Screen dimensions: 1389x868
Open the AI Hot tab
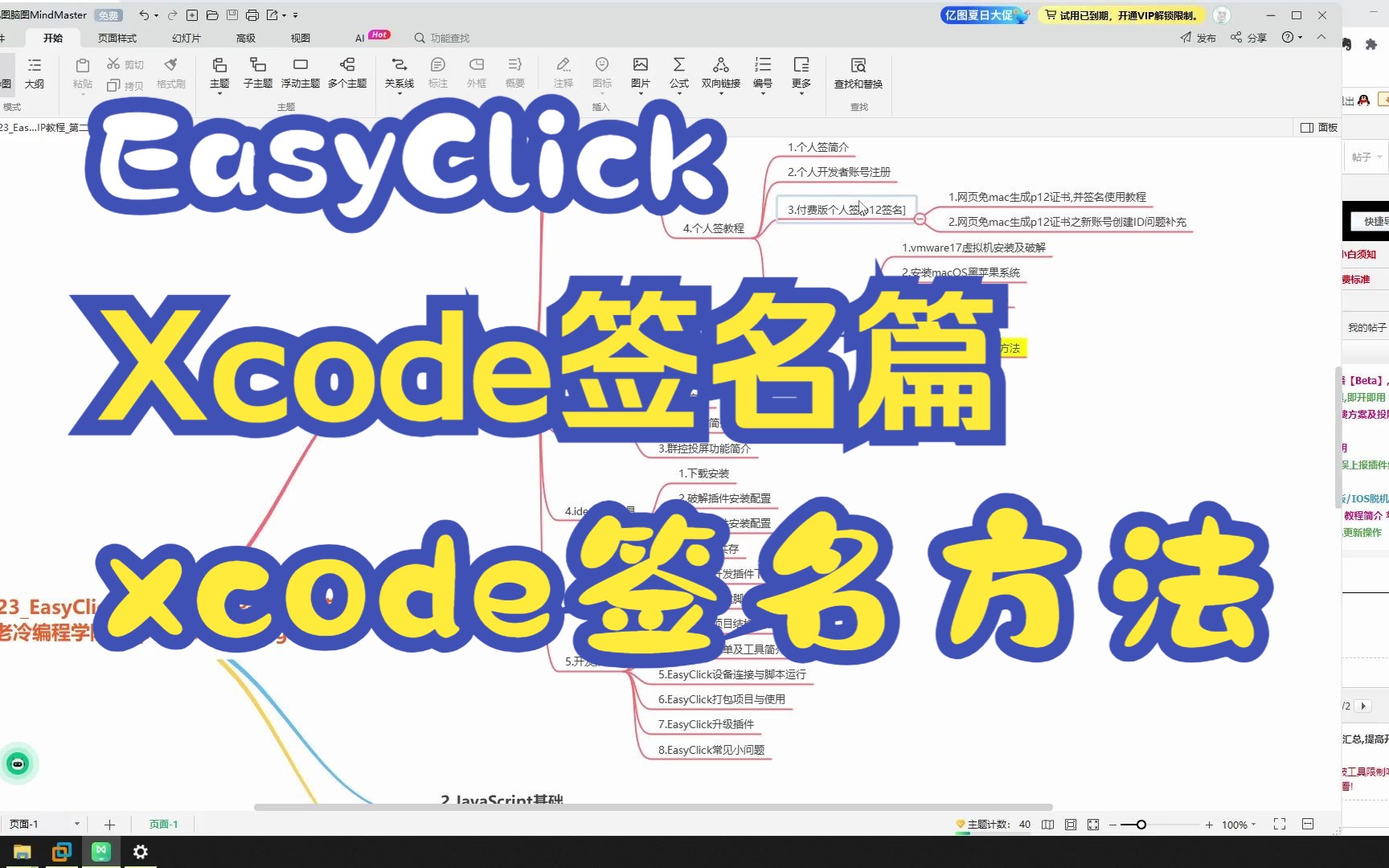(x=372, y=37)
